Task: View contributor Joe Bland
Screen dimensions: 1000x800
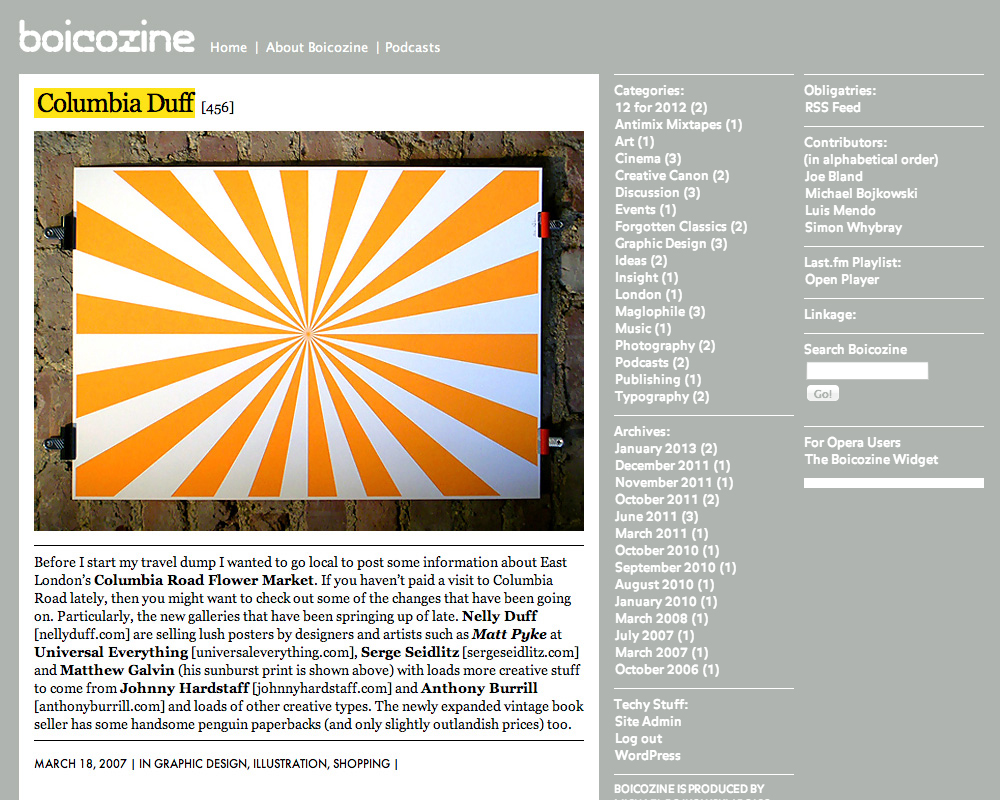Action: (x=834, y=177)
